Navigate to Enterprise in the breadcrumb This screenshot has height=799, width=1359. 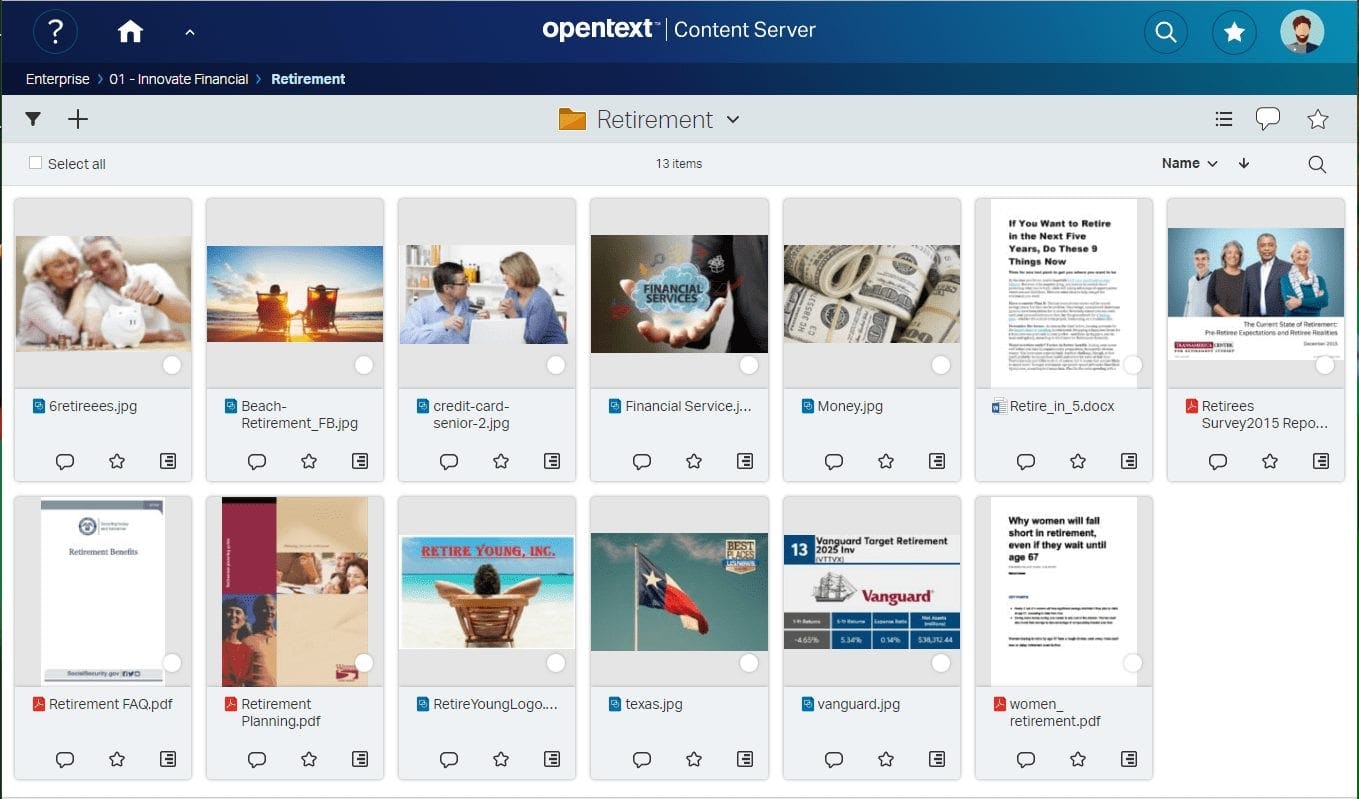(57, 78)
